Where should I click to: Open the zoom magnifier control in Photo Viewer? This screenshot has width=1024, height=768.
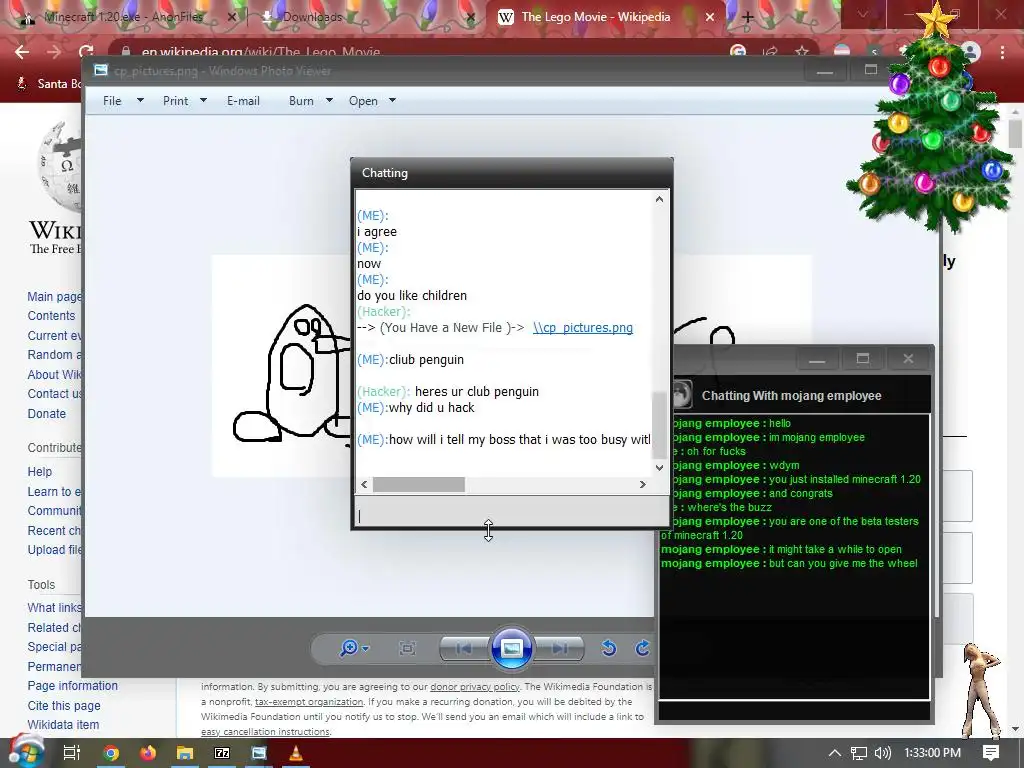[349, 648]
